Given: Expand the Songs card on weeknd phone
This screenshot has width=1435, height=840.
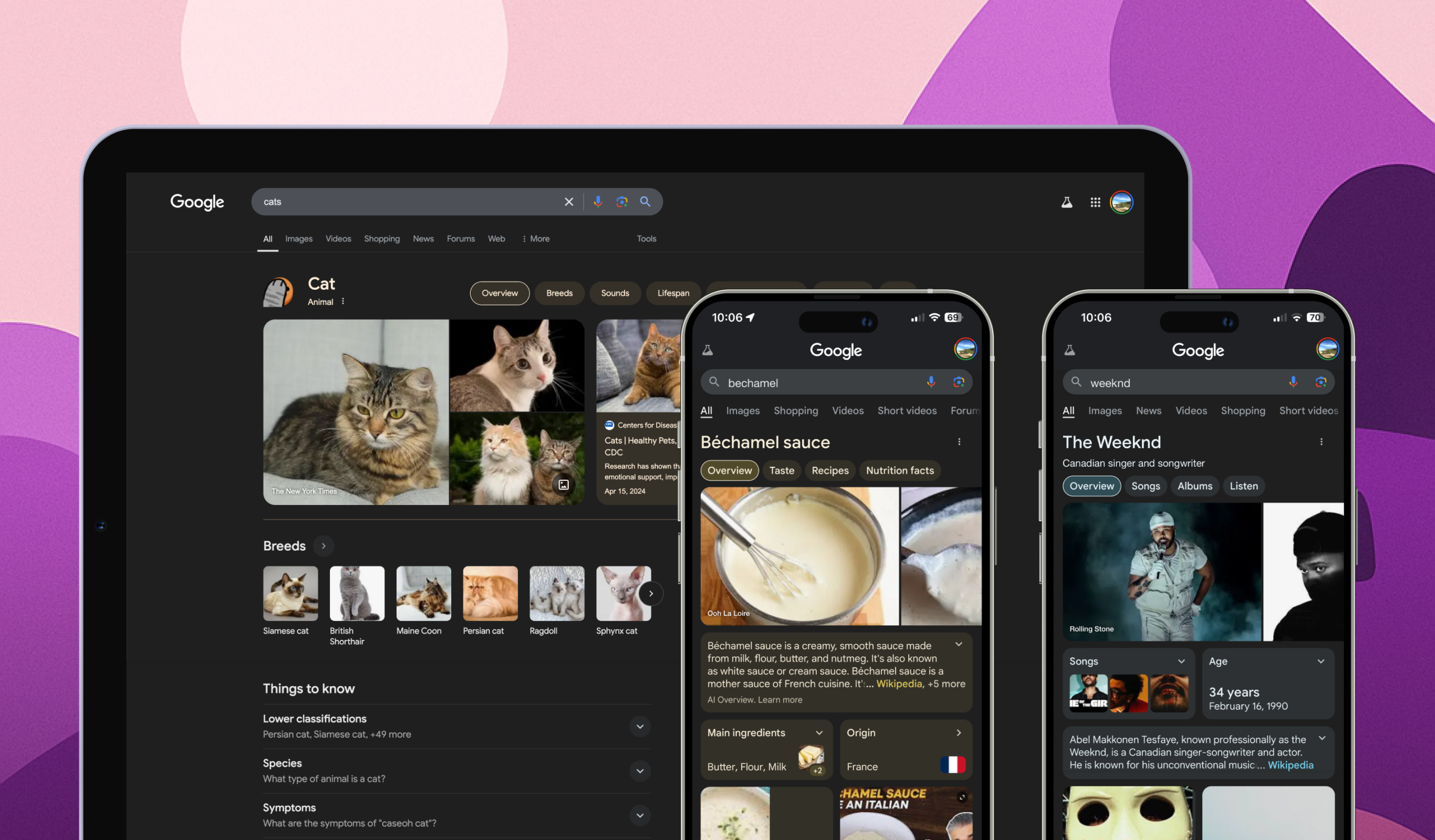Looking at the screenshot, I should (1182, 661).
